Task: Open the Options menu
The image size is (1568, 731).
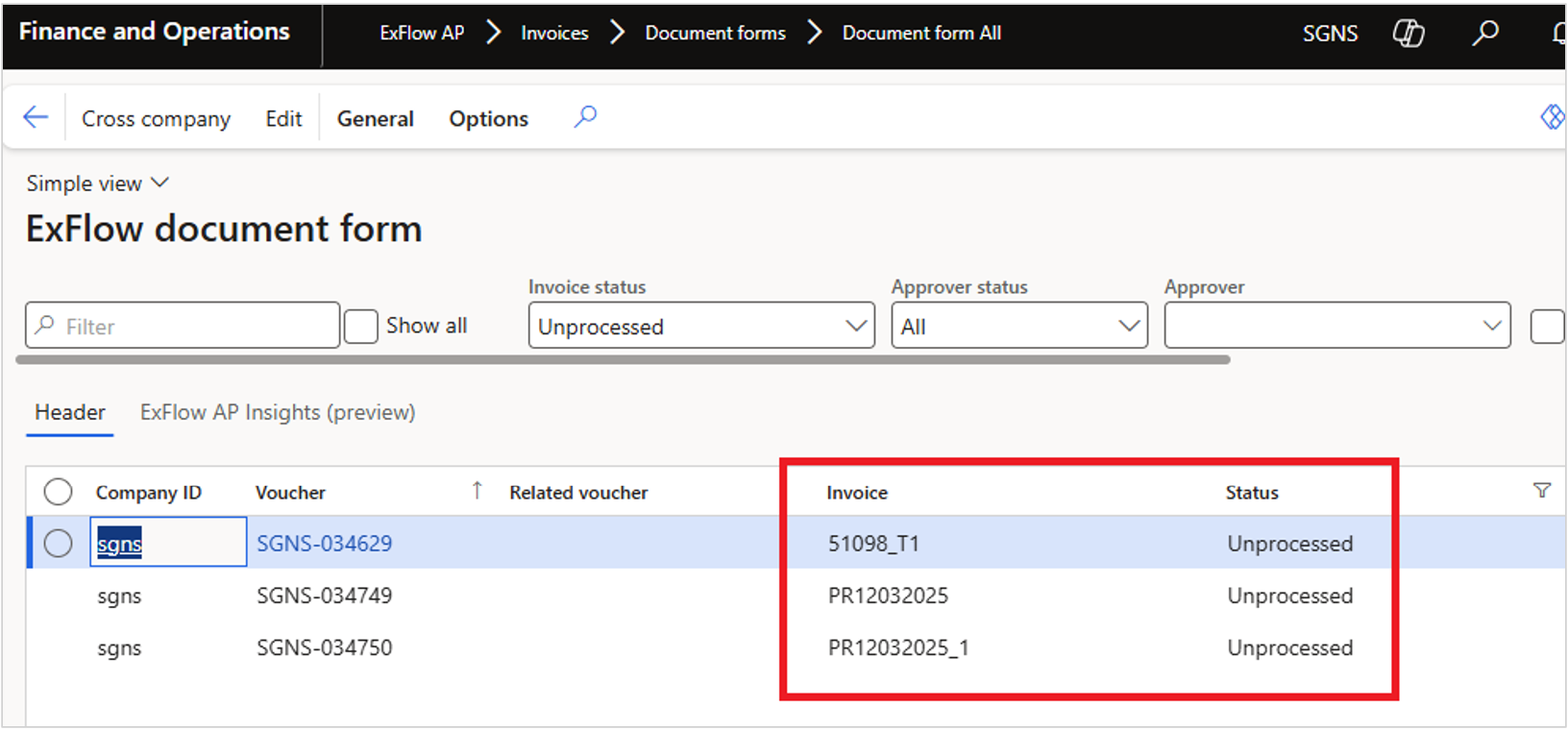Action: [x=489, y=118]
